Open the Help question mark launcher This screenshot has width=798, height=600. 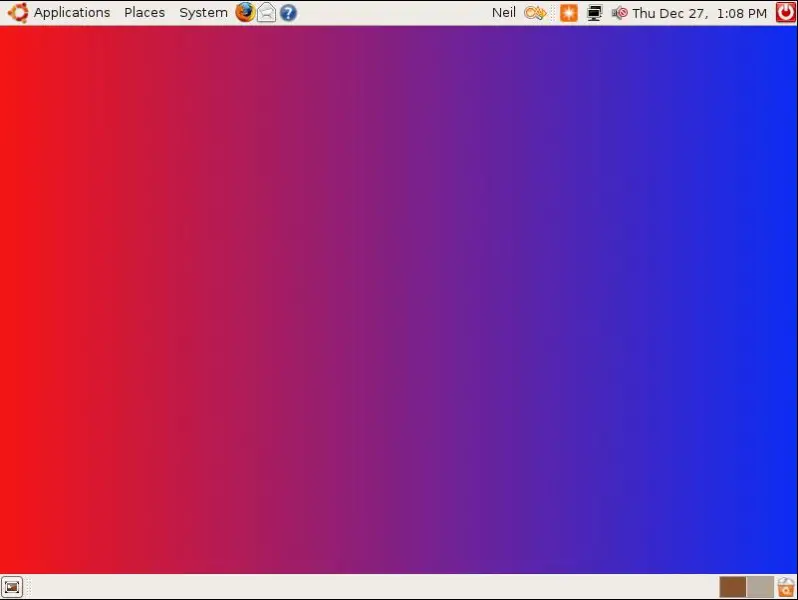point(288,13)
